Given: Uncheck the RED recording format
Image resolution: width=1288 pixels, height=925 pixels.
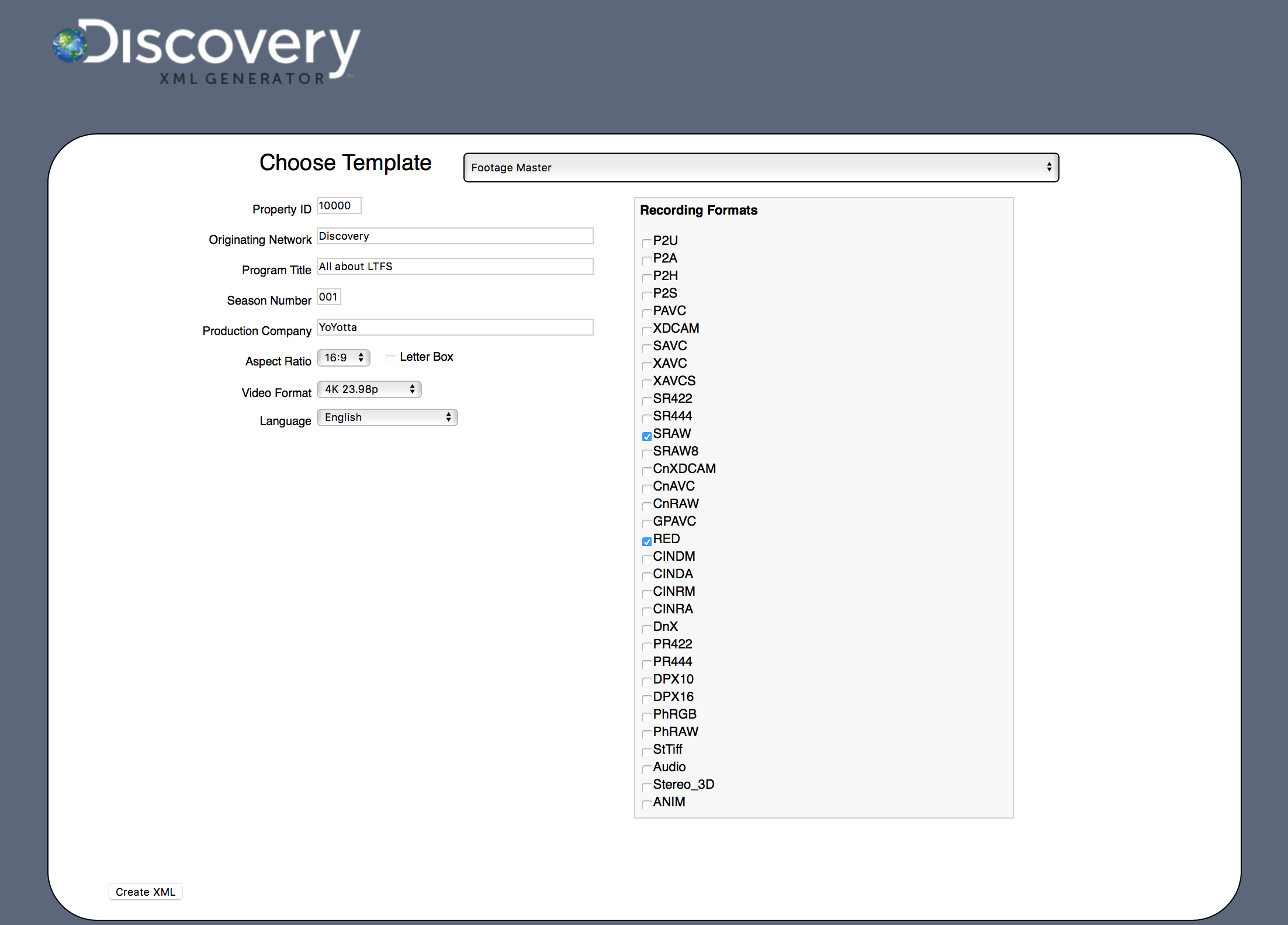Looking at the screenshot, I should (x=647, y=541).
